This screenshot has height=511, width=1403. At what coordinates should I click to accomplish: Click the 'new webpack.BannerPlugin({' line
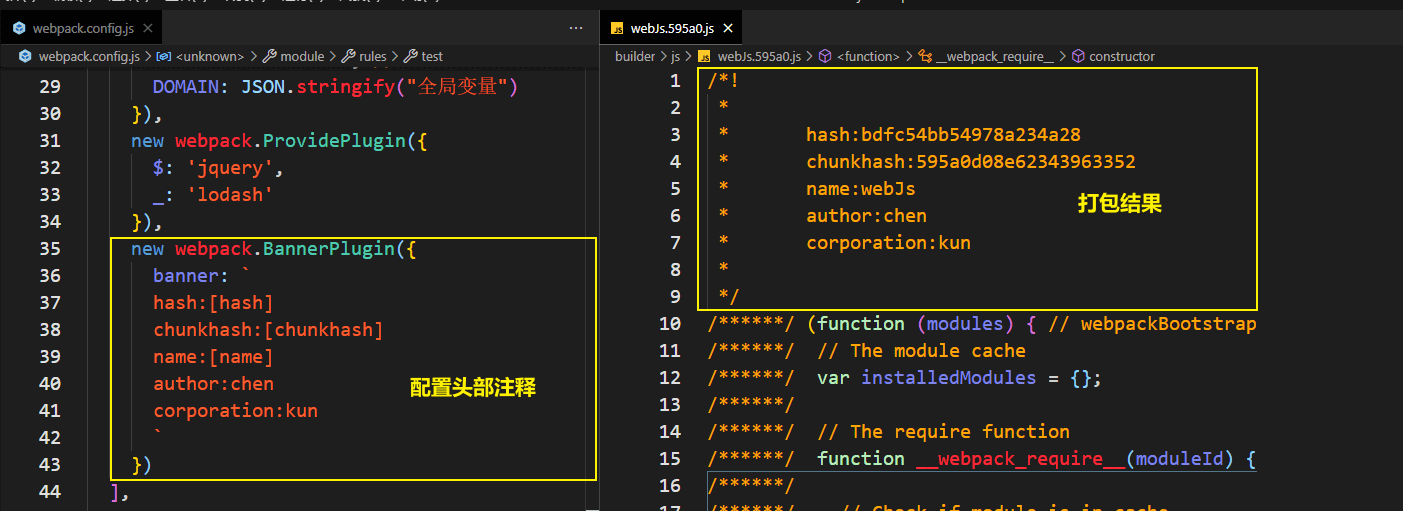coord(273,248)
